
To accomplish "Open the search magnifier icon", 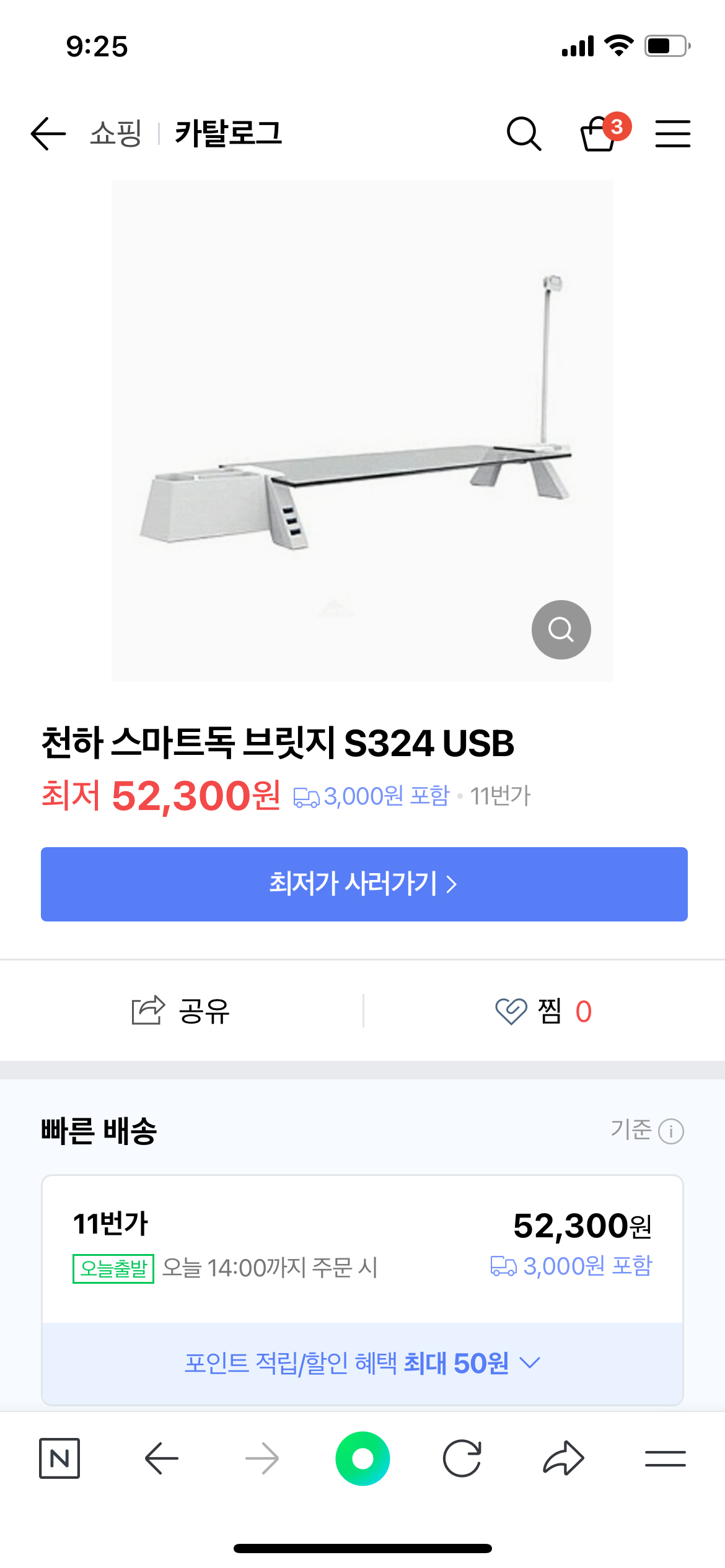I will (x=524, y=133).
